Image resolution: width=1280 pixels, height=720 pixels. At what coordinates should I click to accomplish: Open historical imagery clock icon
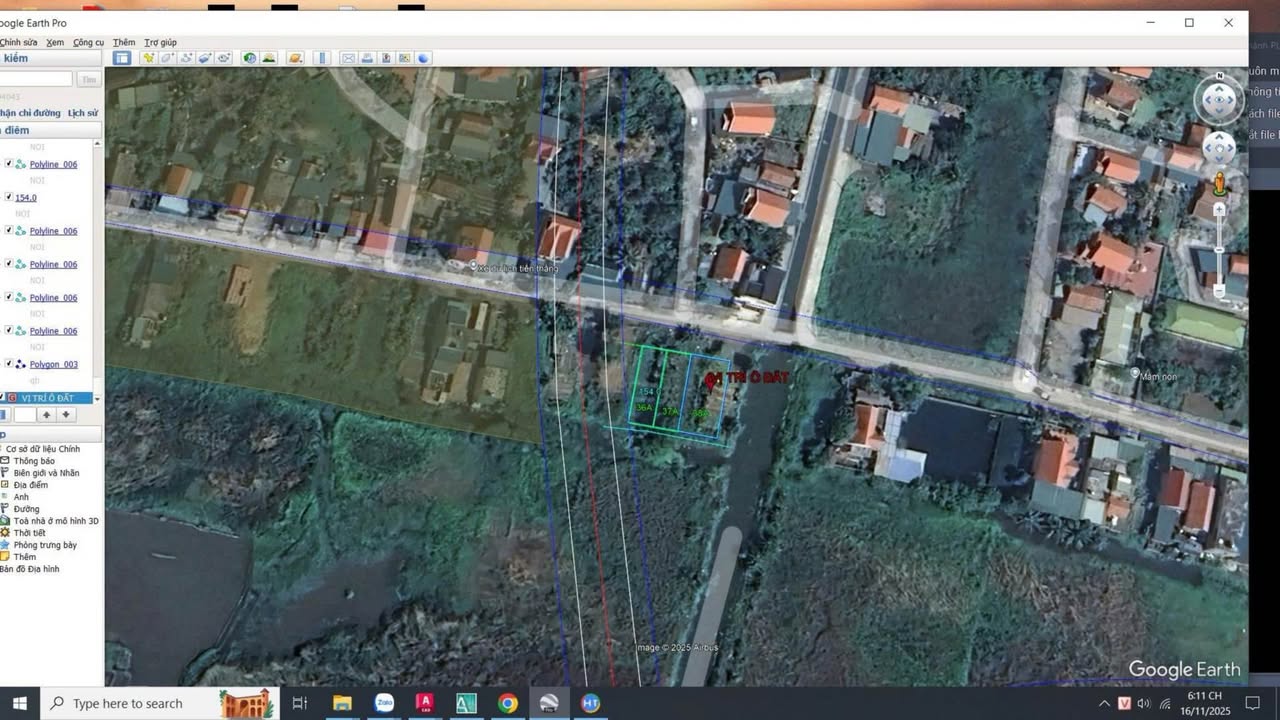[x=249, y=58]
